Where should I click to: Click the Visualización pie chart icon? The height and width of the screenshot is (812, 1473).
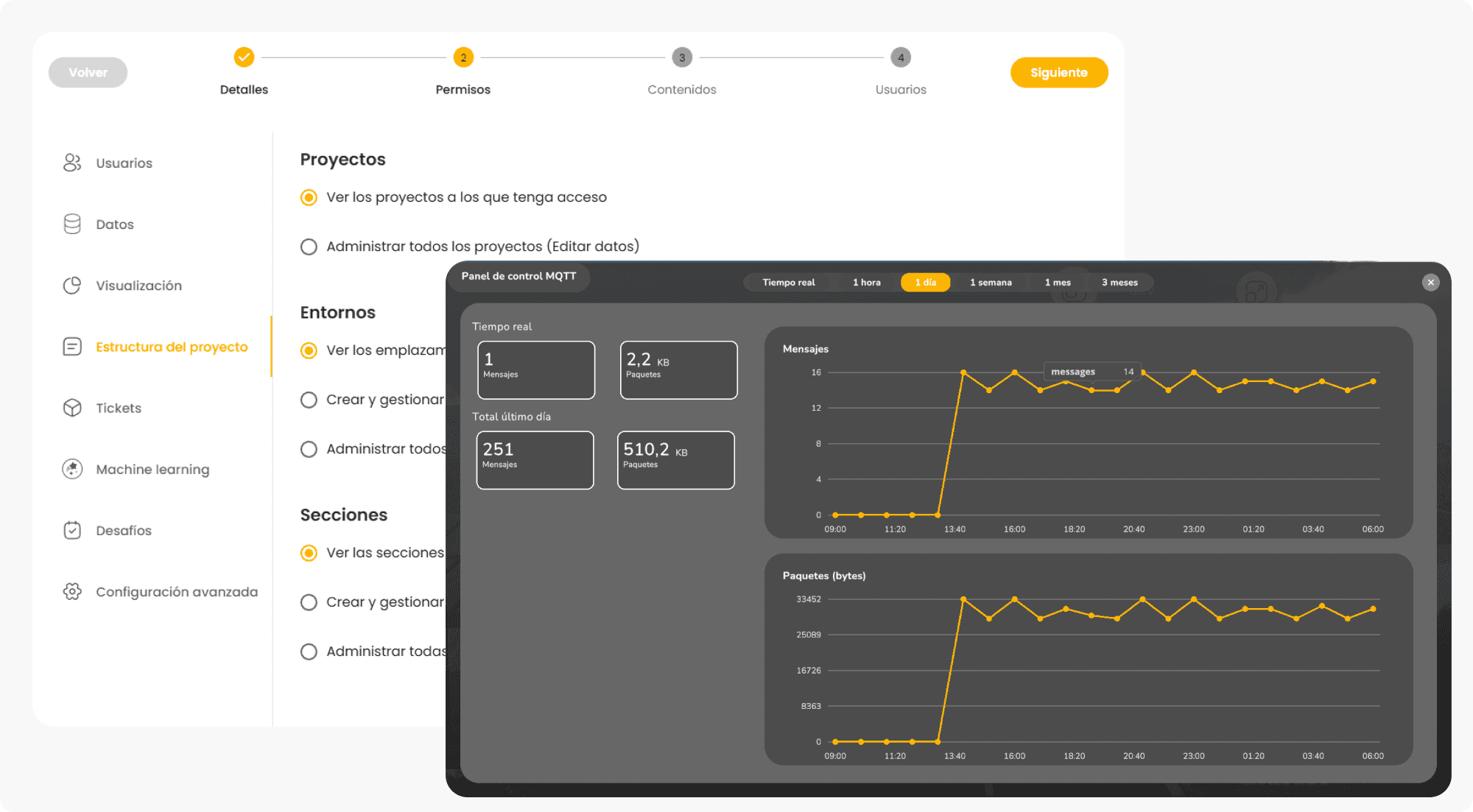tap(72, 286)
